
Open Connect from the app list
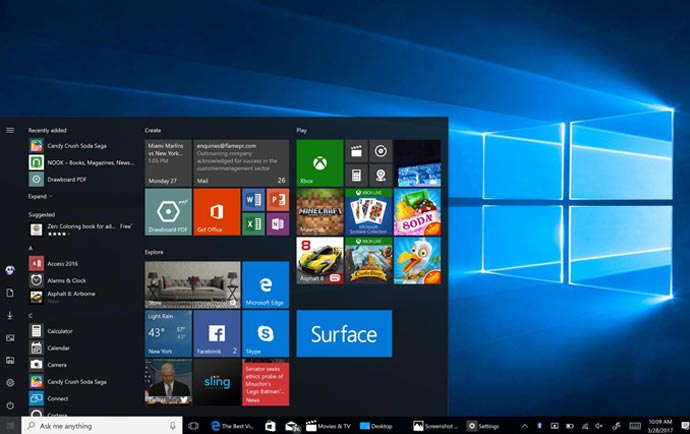pos(82,398)
